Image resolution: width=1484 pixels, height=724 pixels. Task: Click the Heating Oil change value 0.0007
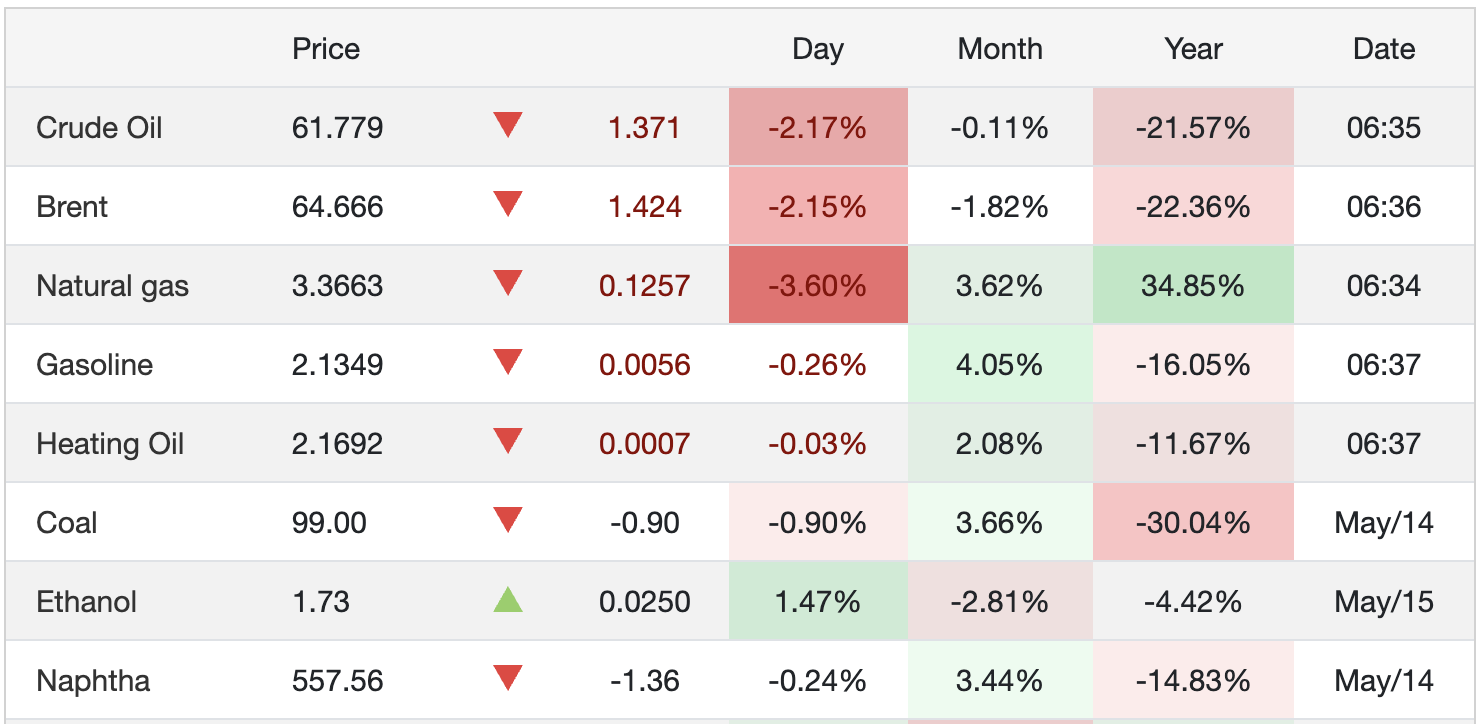tap(644, 444)
